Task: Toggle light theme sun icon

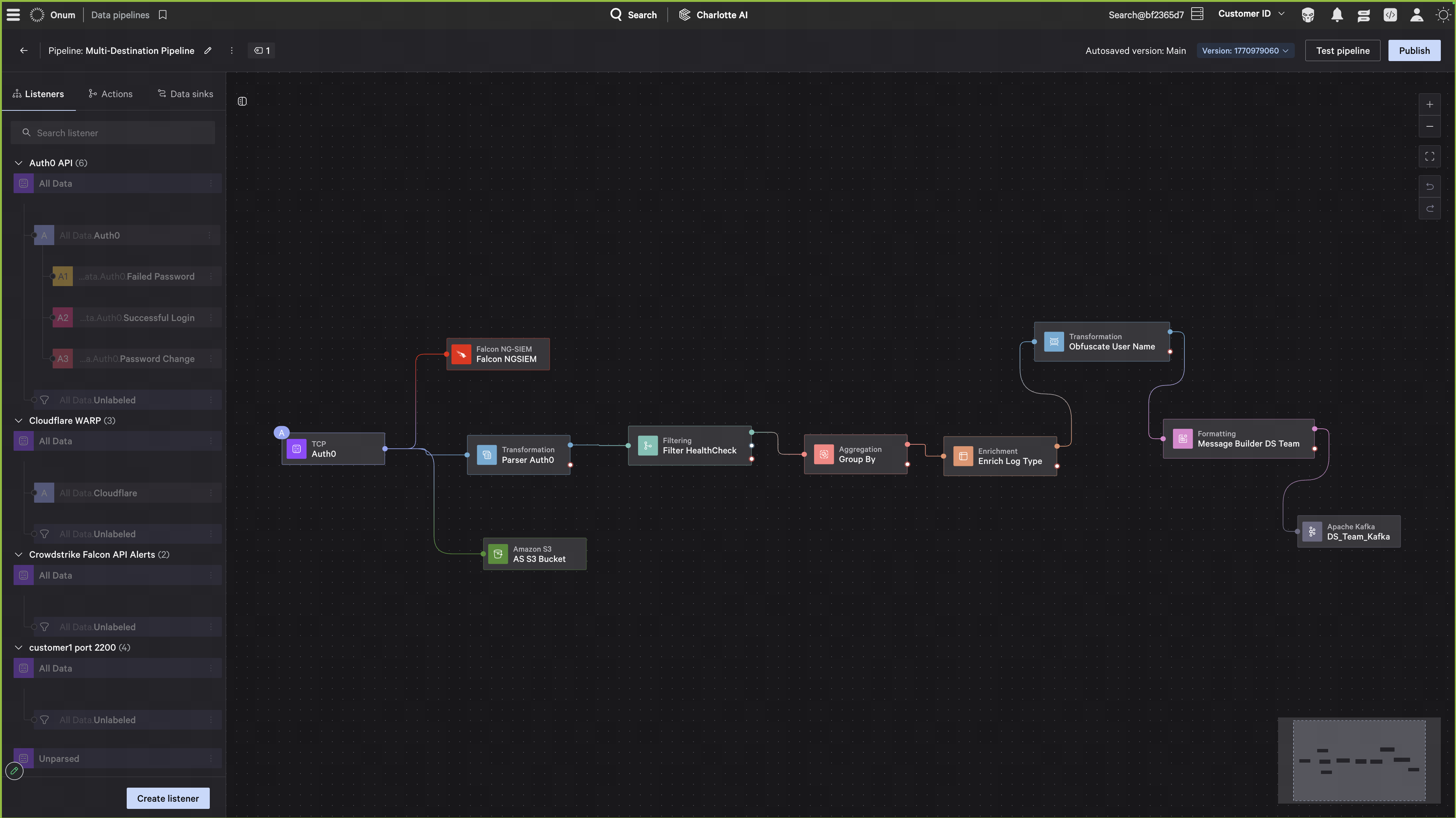Action: click(x=1443, y=15)
